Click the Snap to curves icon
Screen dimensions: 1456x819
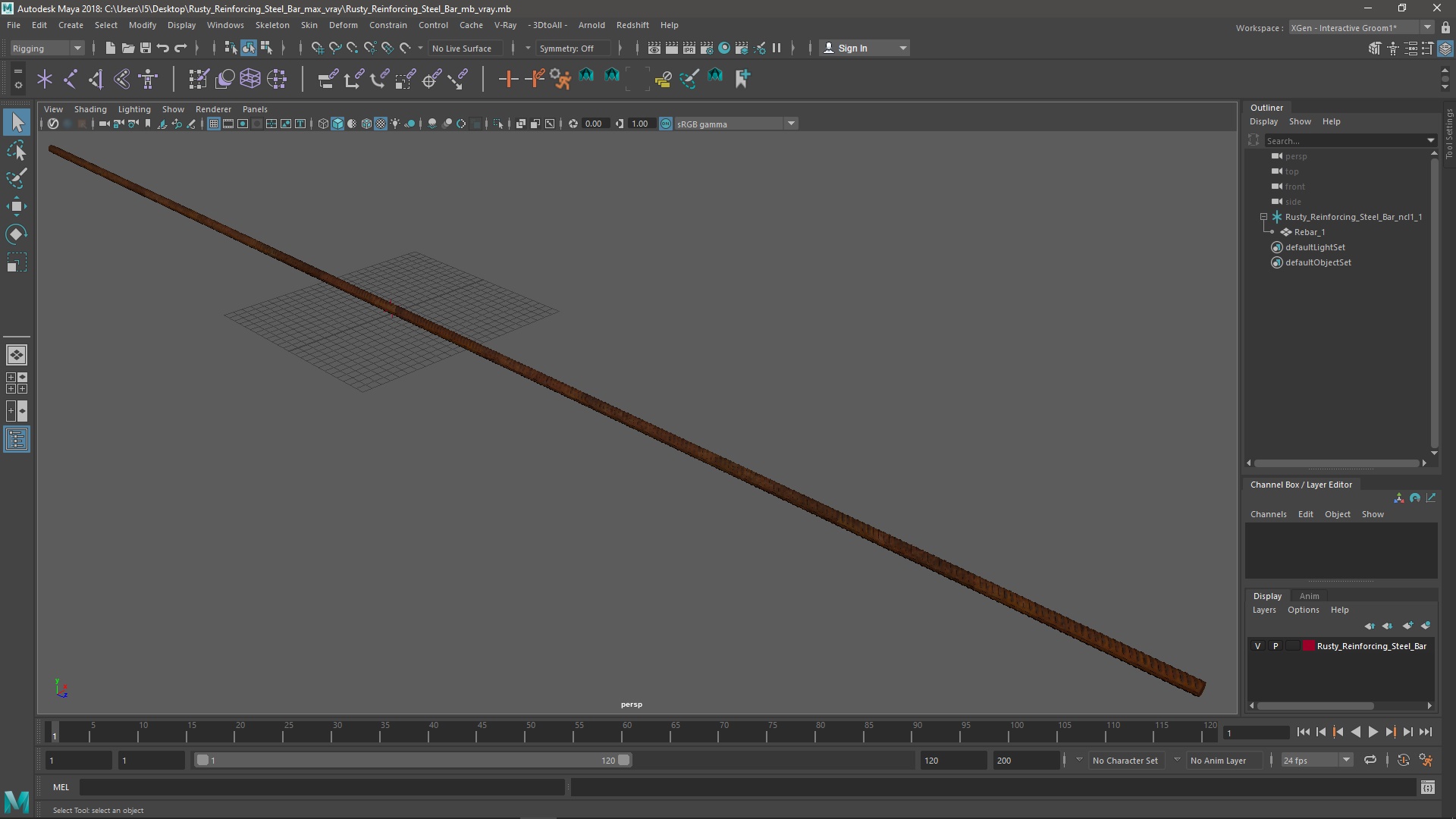click(x=335, y=48)
